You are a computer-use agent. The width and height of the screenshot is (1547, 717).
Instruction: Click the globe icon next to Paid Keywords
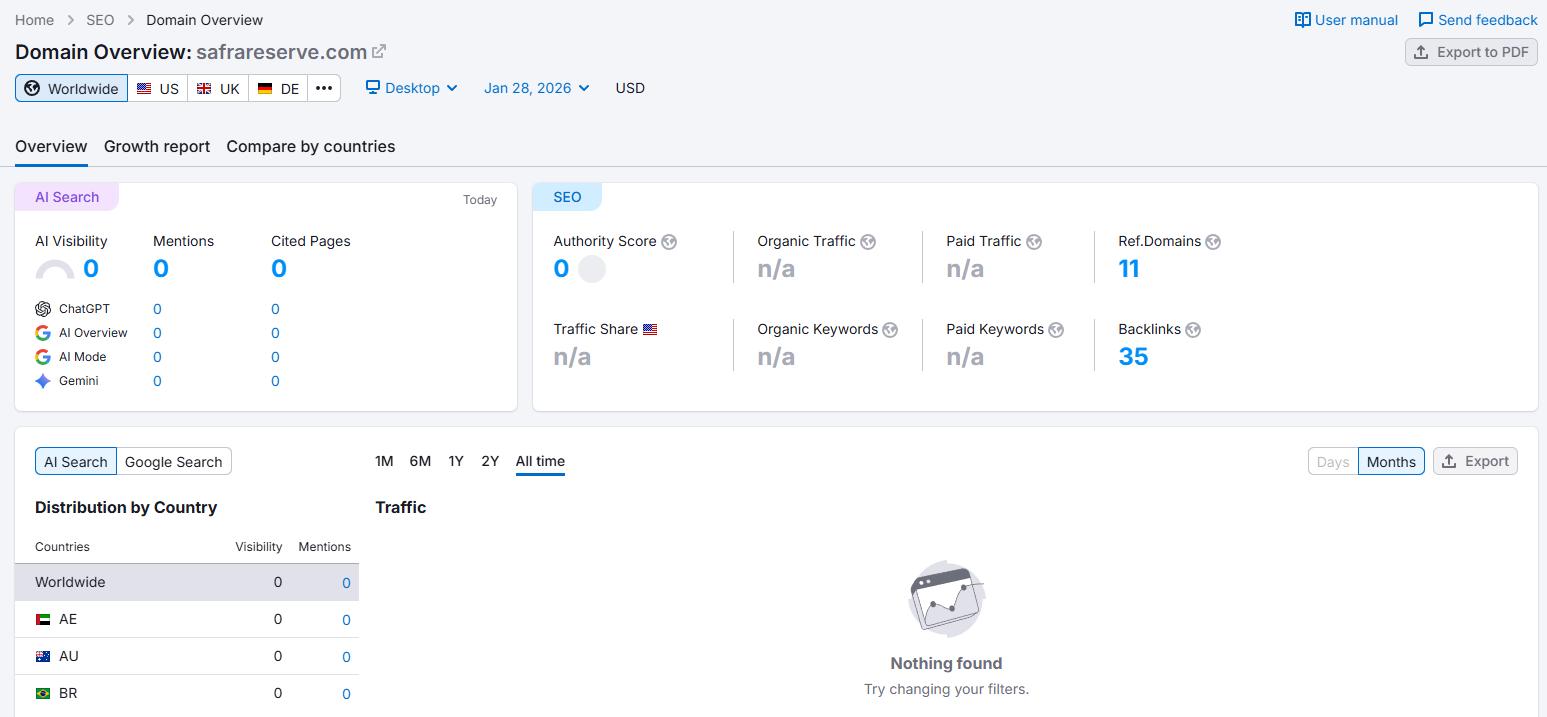[x=1056, y=329]
